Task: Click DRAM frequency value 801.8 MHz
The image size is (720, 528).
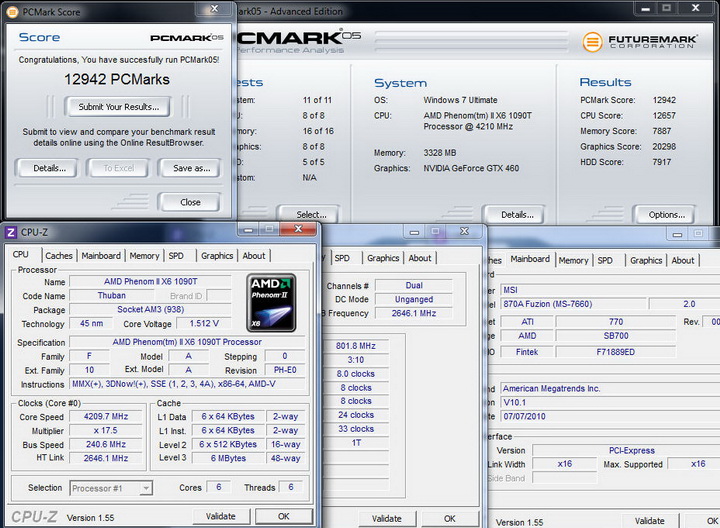Action: click(x=355, y=346)
